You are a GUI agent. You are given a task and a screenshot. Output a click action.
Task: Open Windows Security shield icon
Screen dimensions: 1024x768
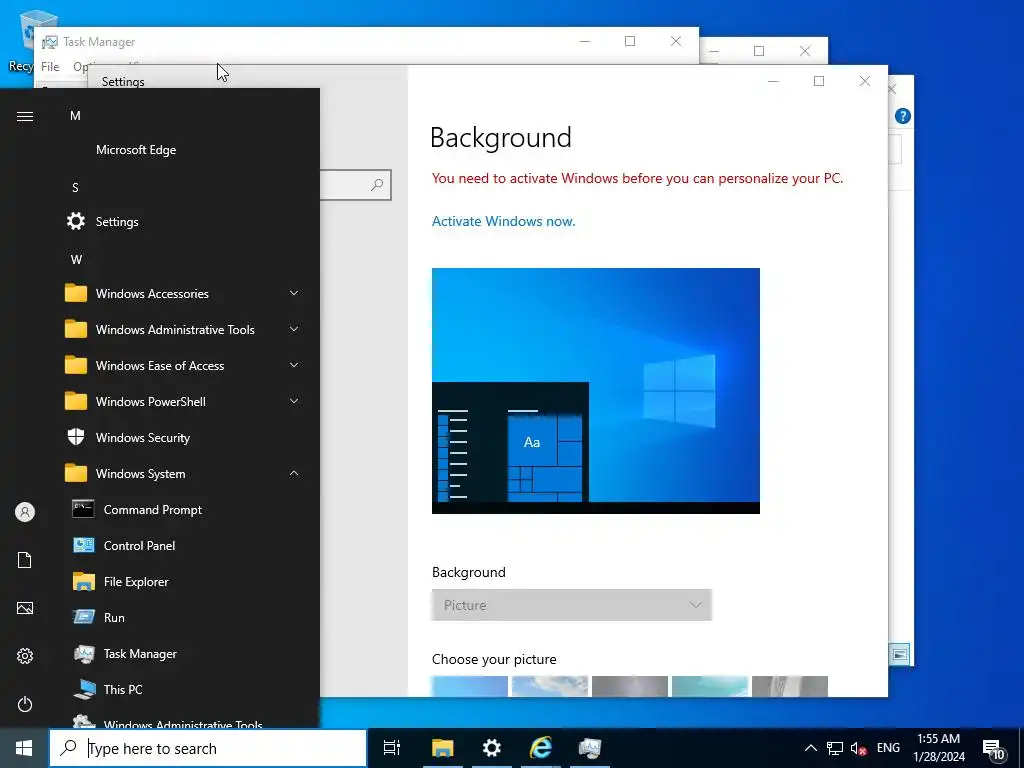point(76,437)
